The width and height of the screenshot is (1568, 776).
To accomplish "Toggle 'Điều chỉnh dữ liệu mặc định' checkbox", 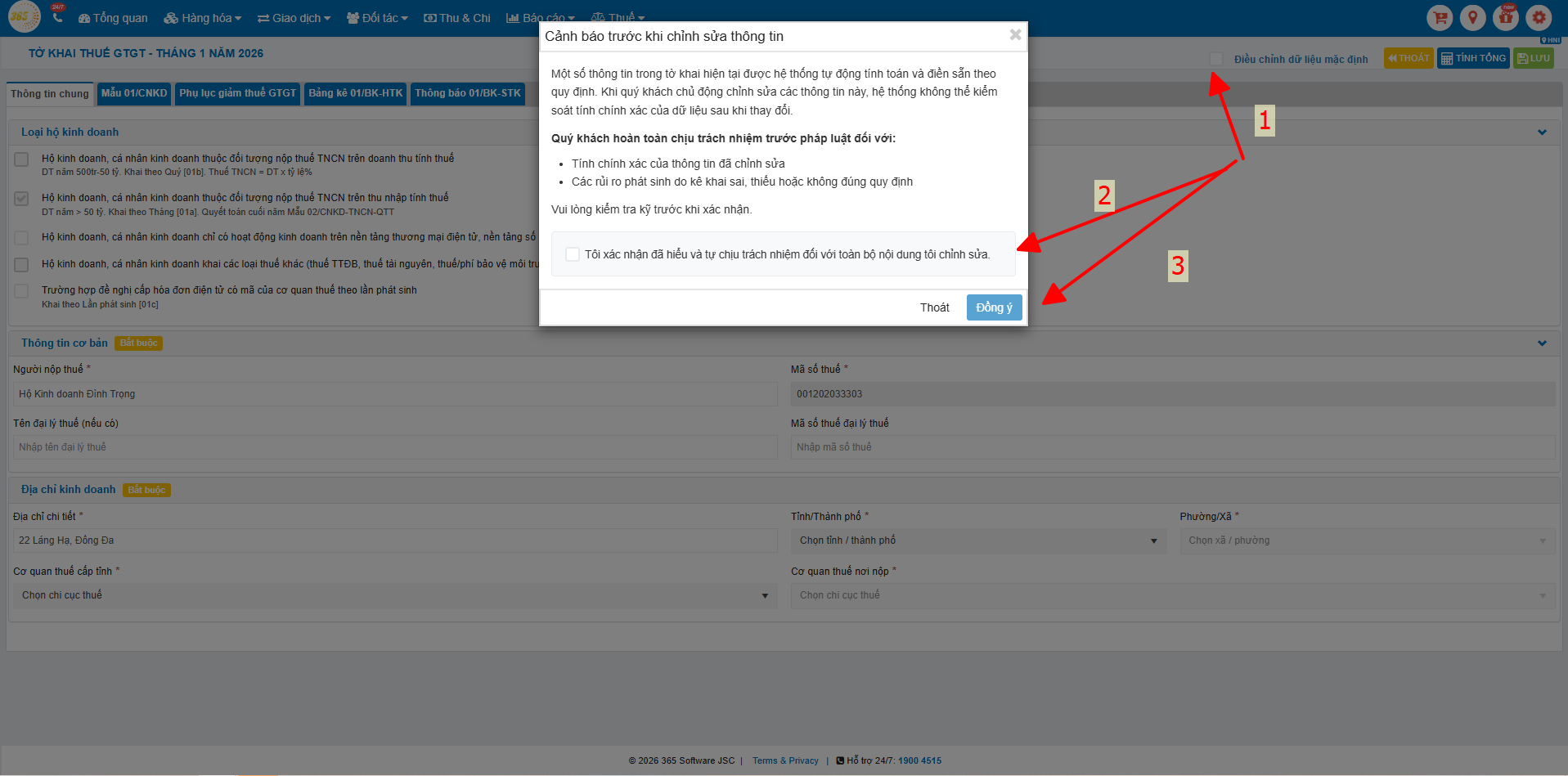I will tap(1216, 59).
